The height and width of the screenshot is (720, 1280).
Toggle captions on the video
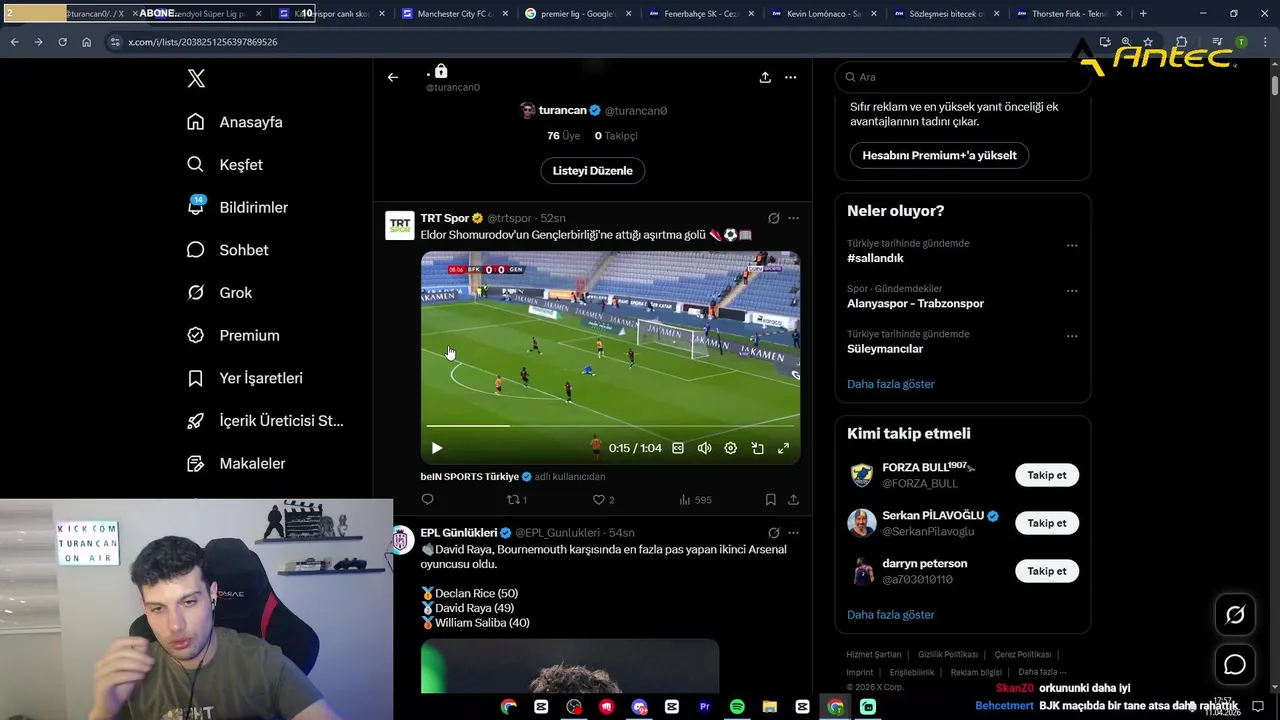tap(678, 448)
